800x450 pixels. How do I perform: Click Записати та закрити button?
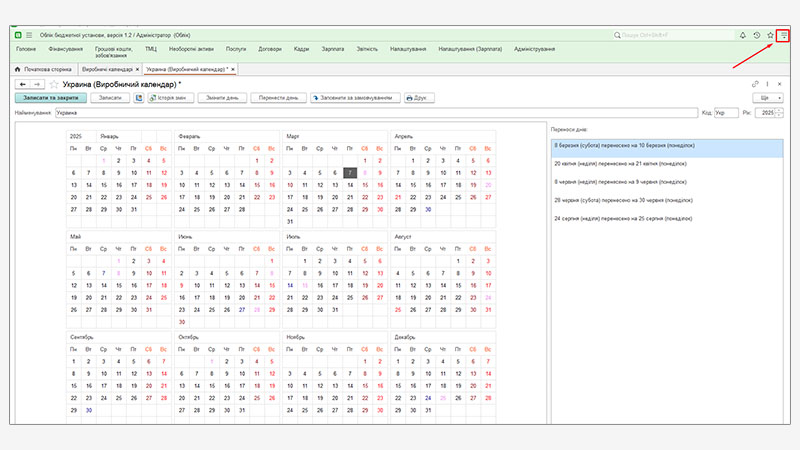(49, 98)
